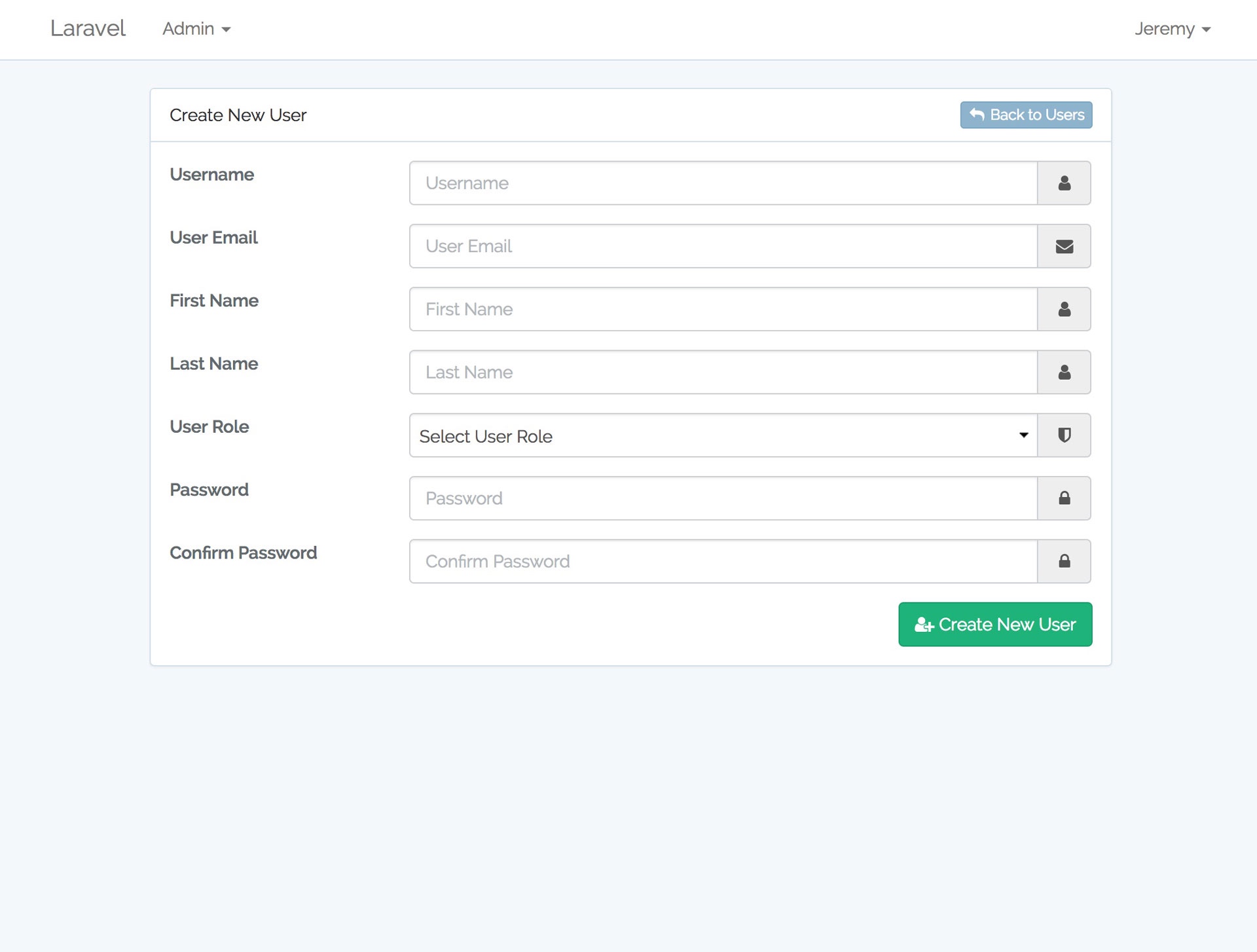Click the person icon beside Last Name
1257x952 pixels.
pos(1064,372)
